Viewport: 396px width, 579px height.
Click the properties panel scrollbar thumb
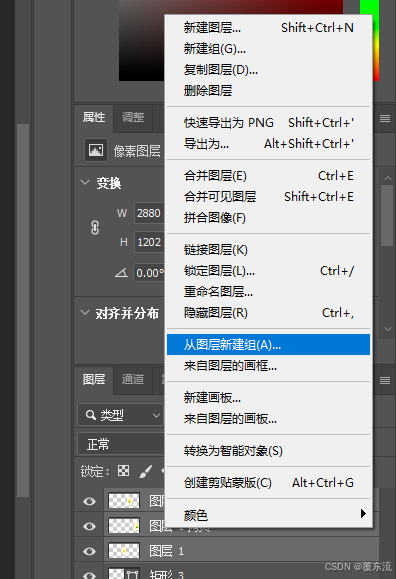click(x=387, y=216)
